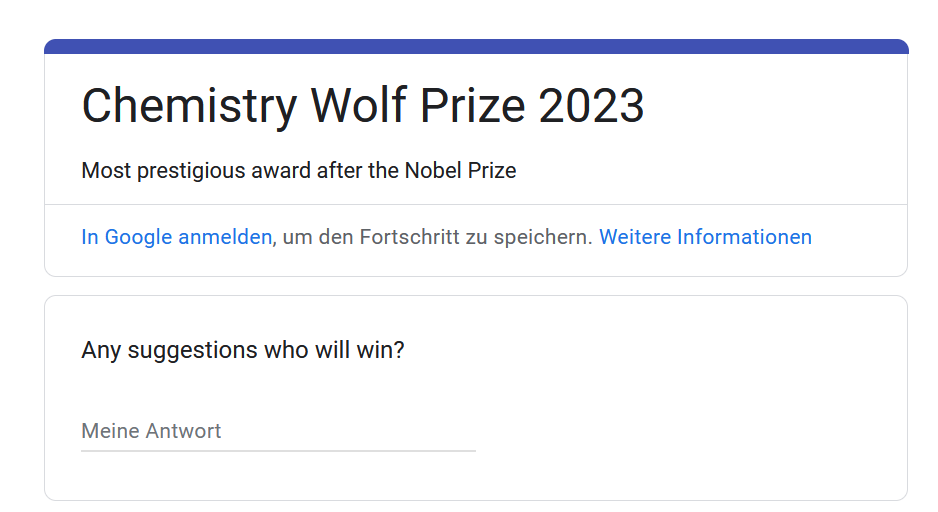Viewport: 938px width, 512px height.
Task: Click the question "Any suggestions who will win?"
Action: click(243, 351)
